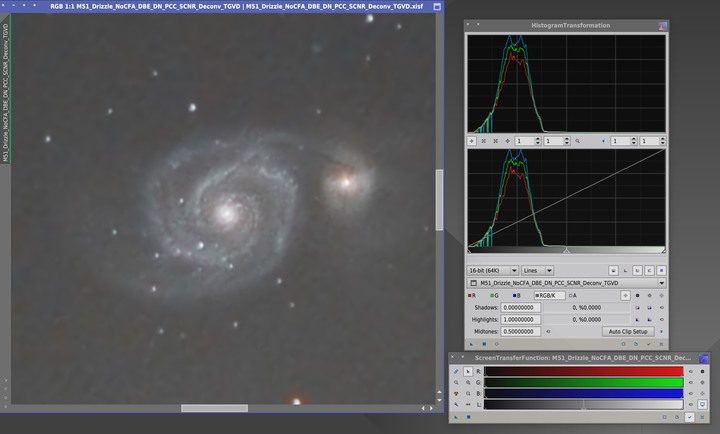Select the pan mode arrows beside the L channel
Viewport: 720px width, 434px height.
coord(468,405)
